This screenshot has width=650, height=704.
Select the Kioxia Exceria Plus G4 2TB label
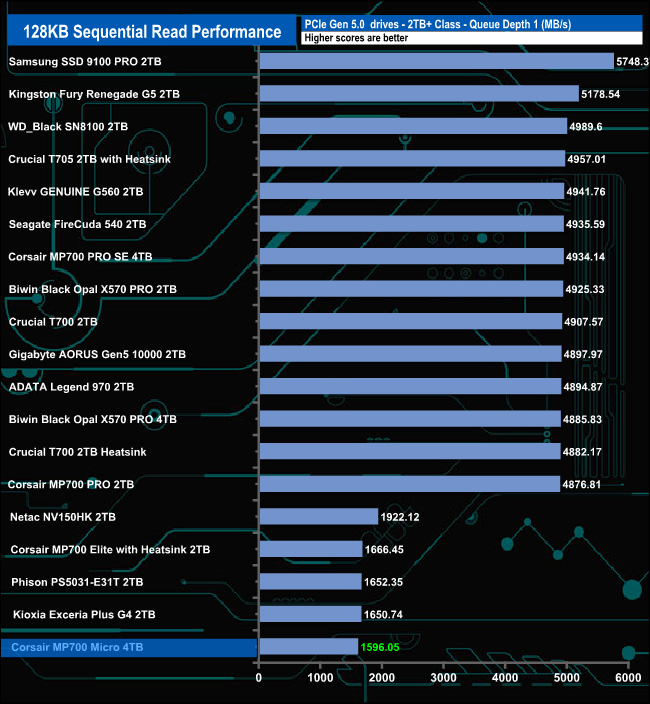click(84, 614)
